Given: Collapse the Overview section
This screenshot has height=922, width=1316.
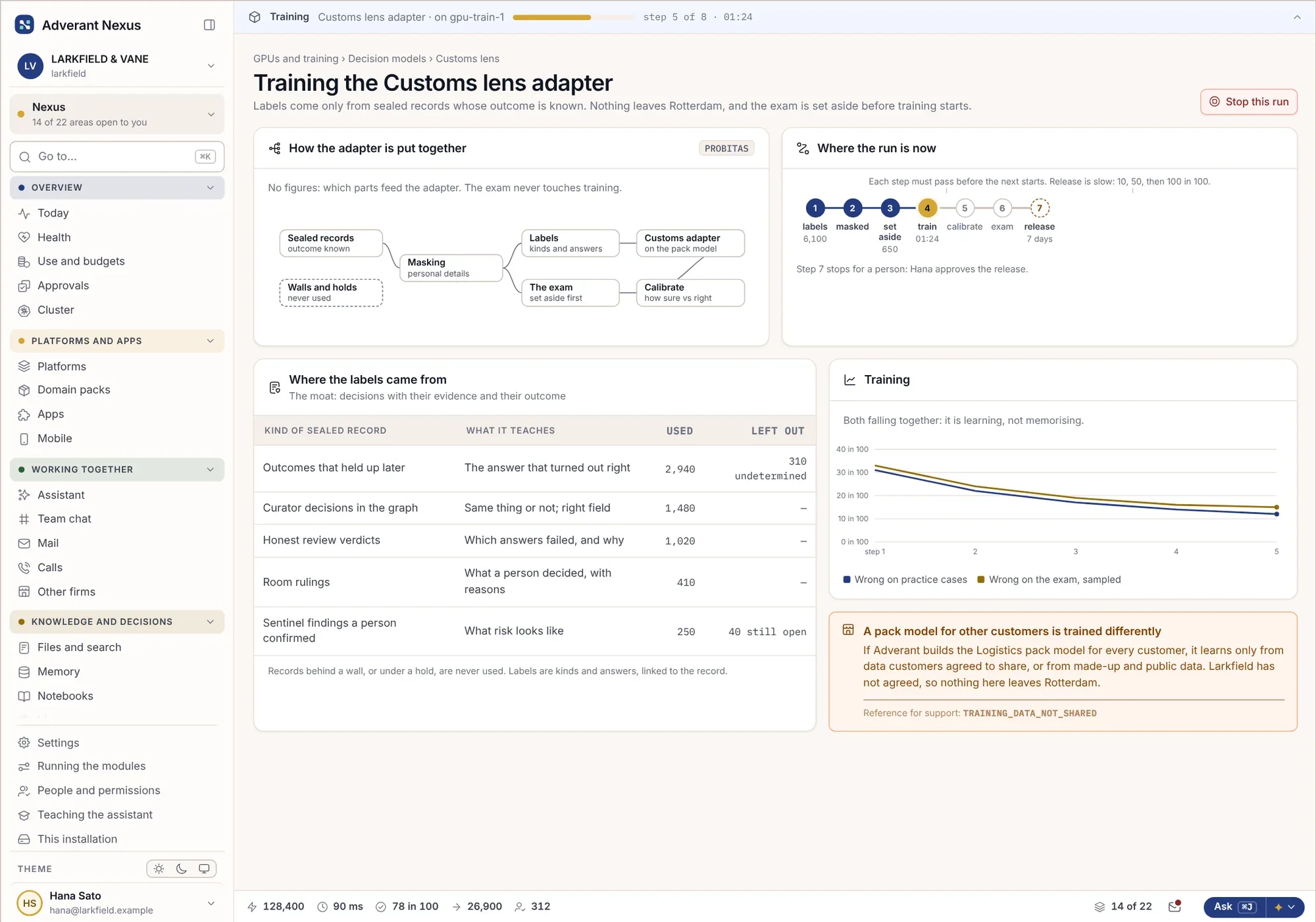Looking at the screenshot, I should coord(117,188).
